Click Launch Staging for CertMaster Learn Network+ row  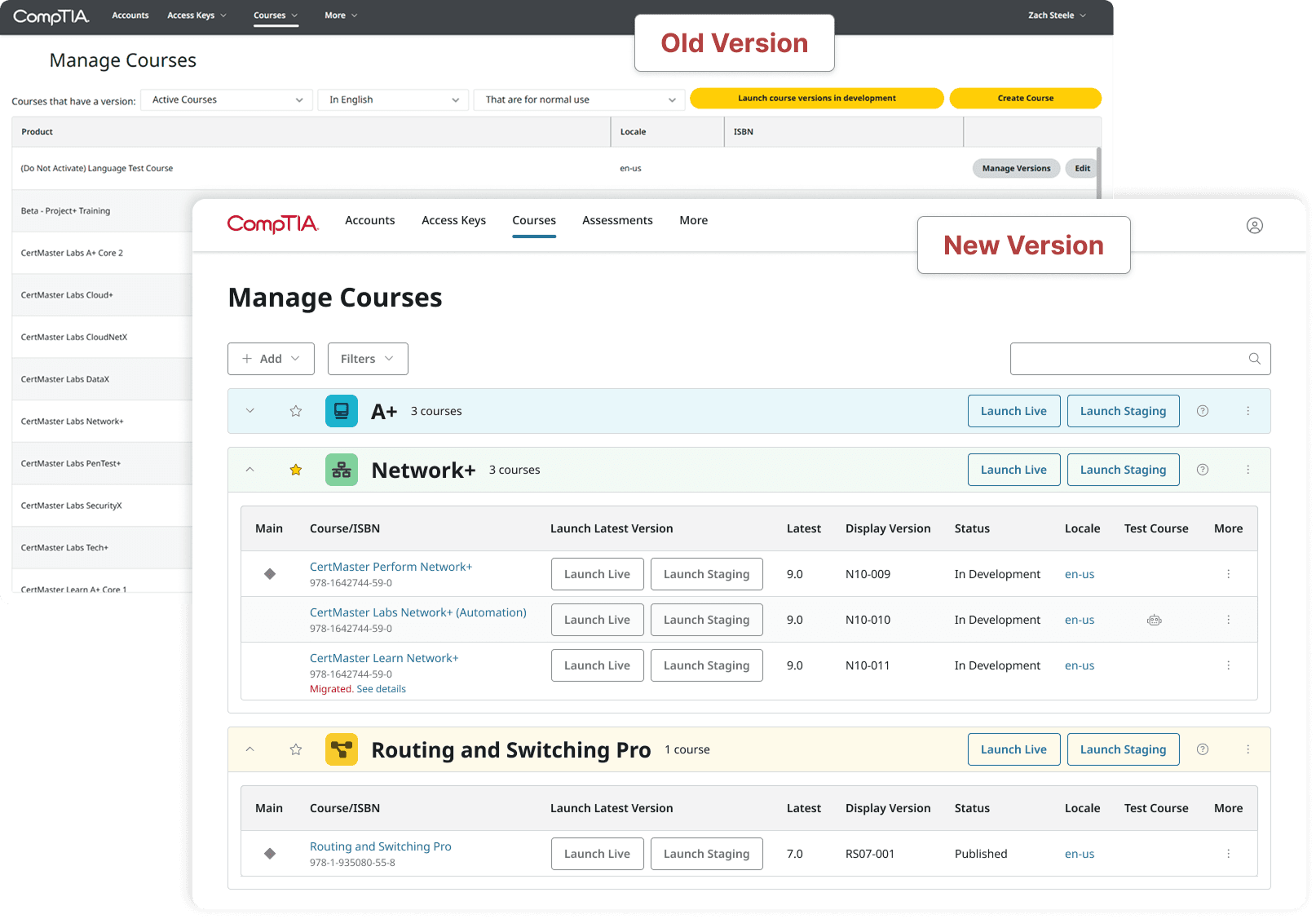tap(706, 665)
